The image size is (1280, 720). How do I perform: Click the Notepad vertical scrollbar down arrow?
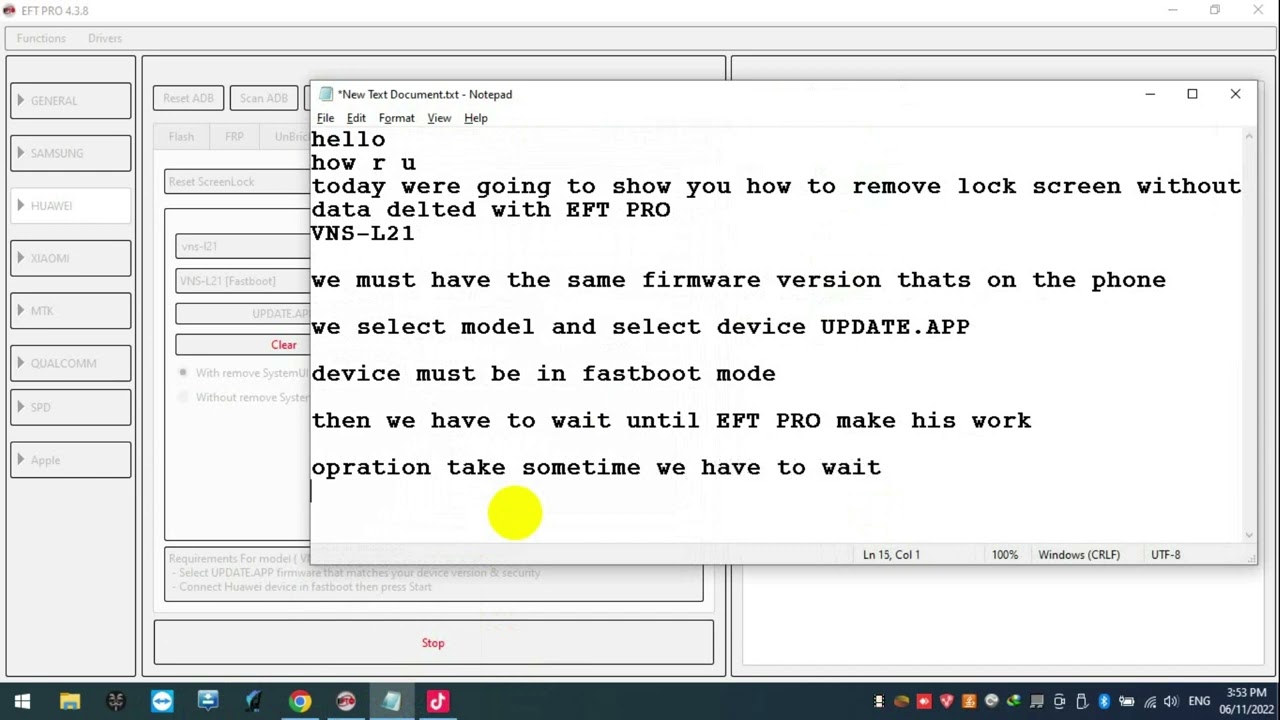[x=1249, y=535]
